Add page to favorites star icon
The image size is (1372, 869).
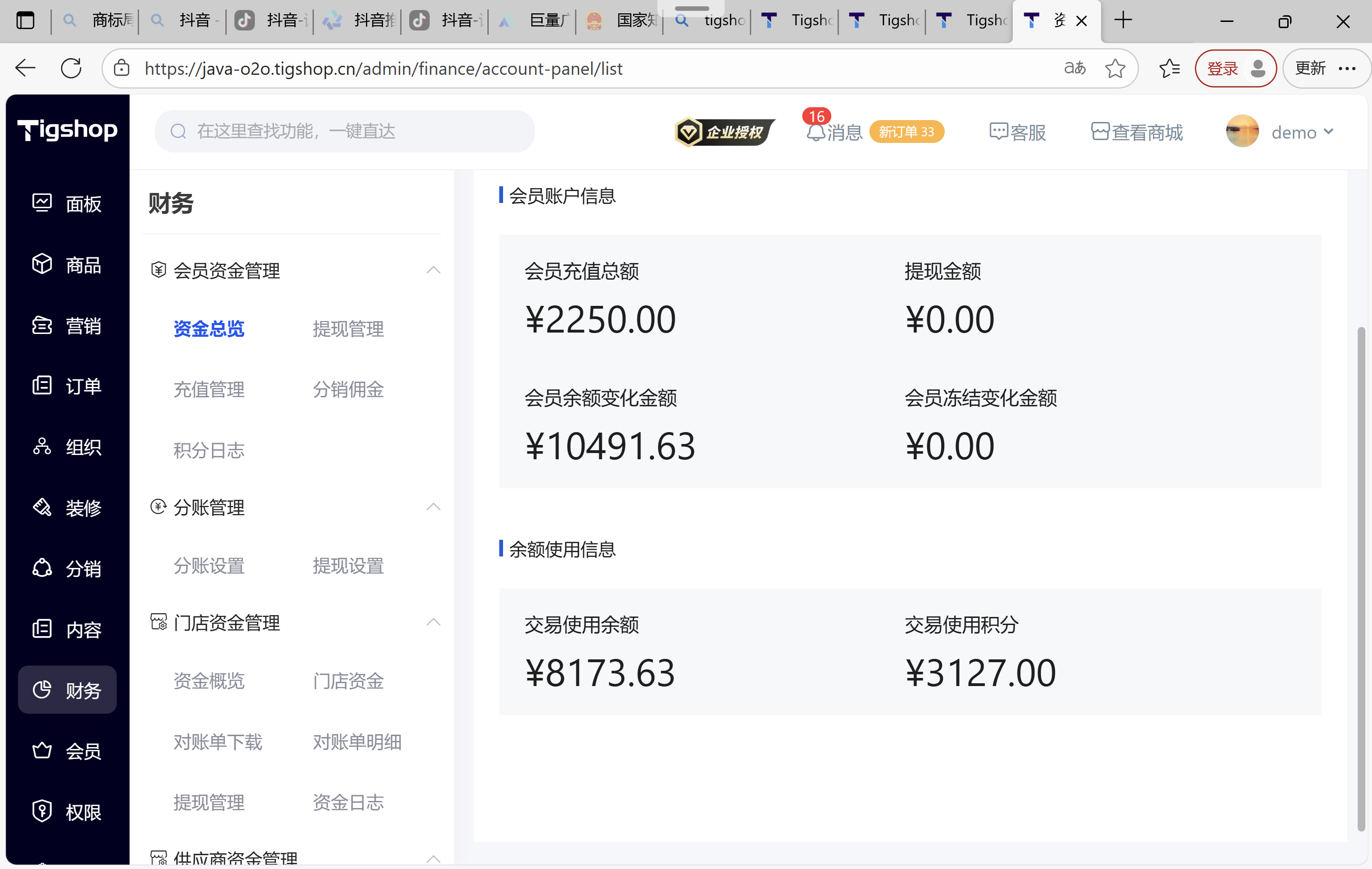pyautogui.click(x=1114, y=69)
